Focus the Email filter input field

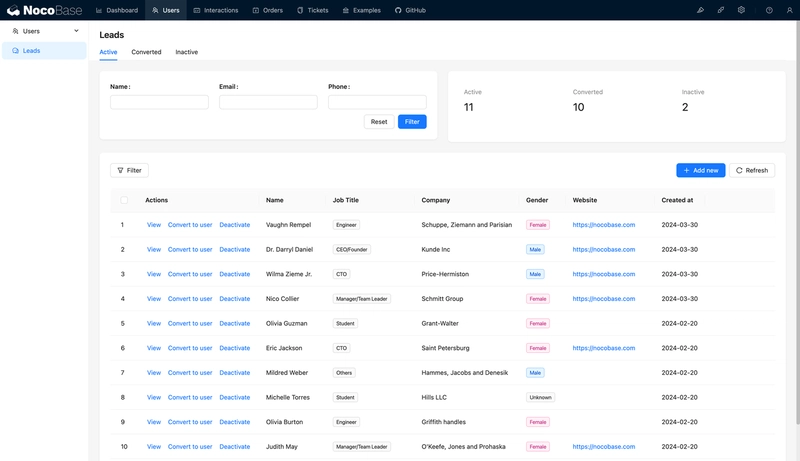pyautogui.click(x=268, y=102)
